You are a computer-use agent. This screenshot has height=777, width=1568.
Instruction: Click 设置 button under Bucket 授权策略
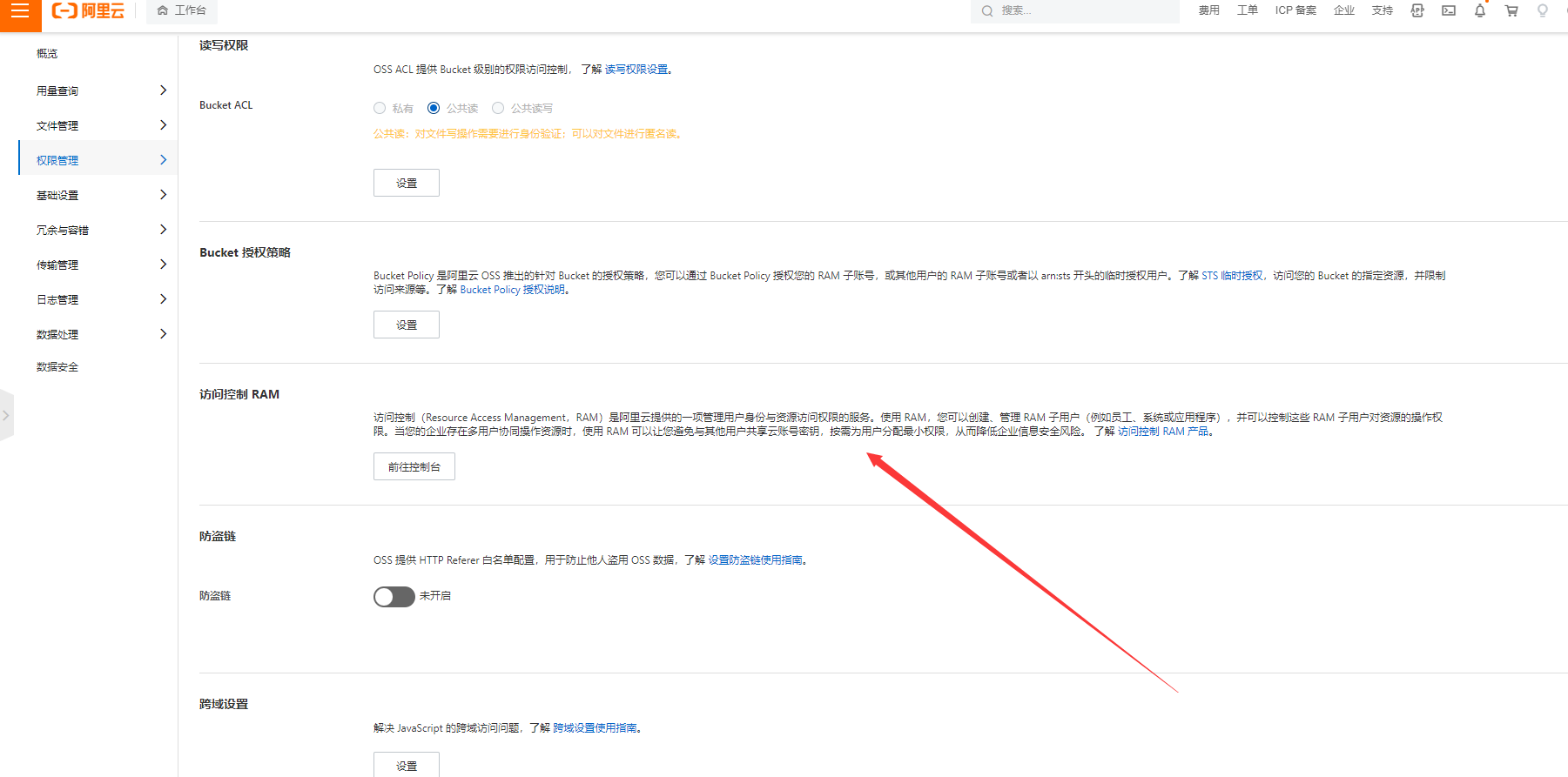click(x=407, y=325)
